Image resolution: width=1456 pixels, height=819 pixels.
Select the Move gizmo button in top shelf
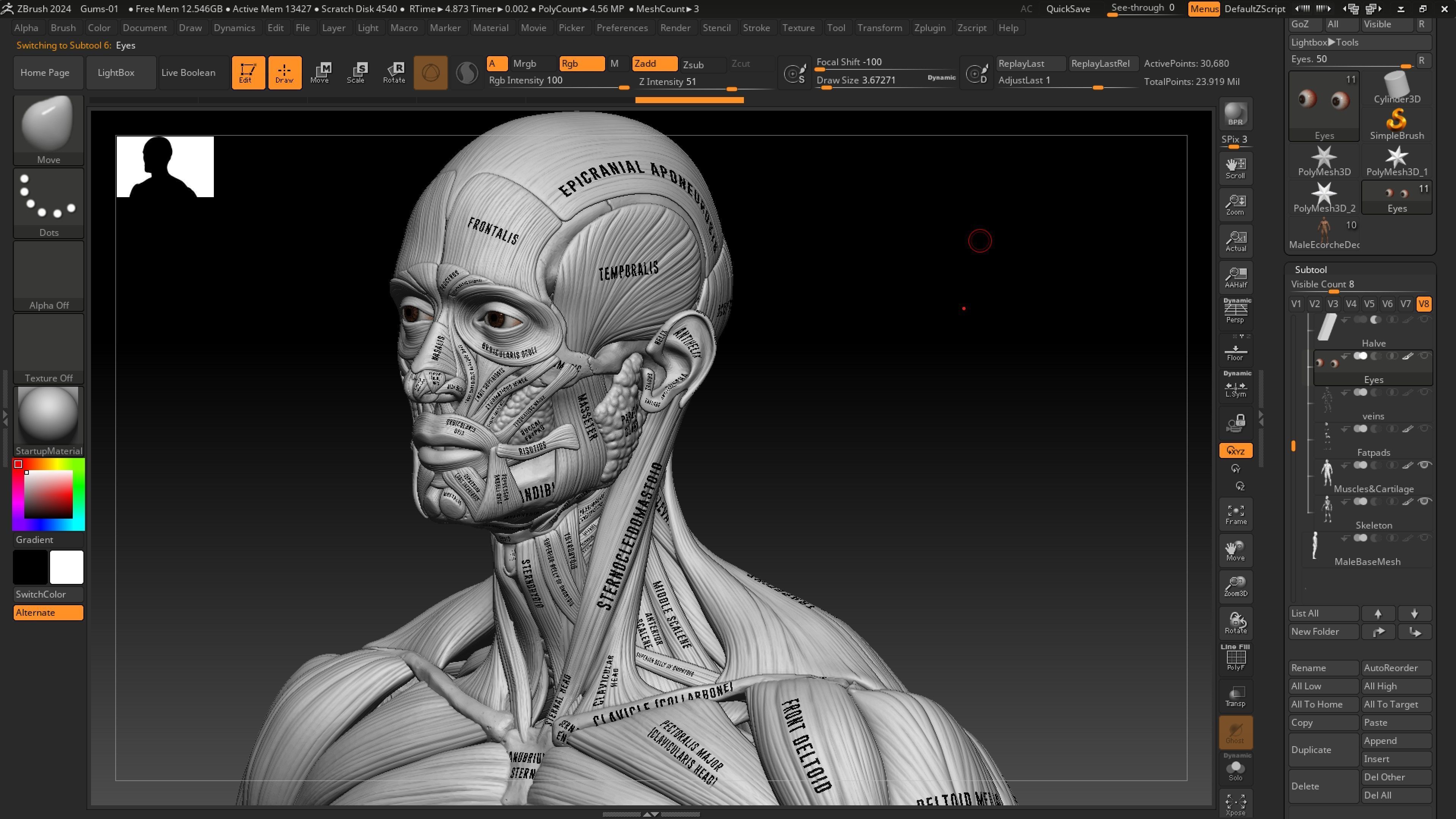[320, 72]
